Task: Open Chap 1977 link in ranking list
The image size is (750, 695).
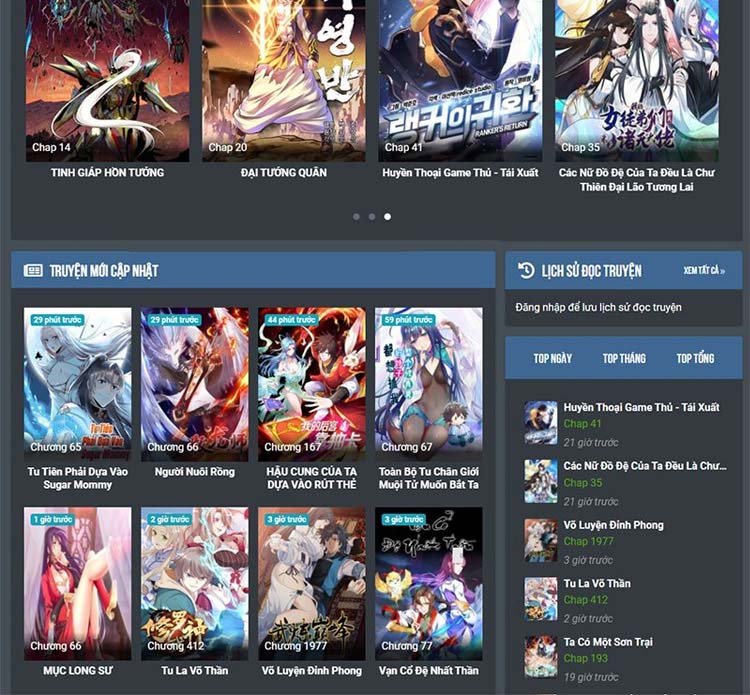Action: pyautogui.click(x=589, y=542)
